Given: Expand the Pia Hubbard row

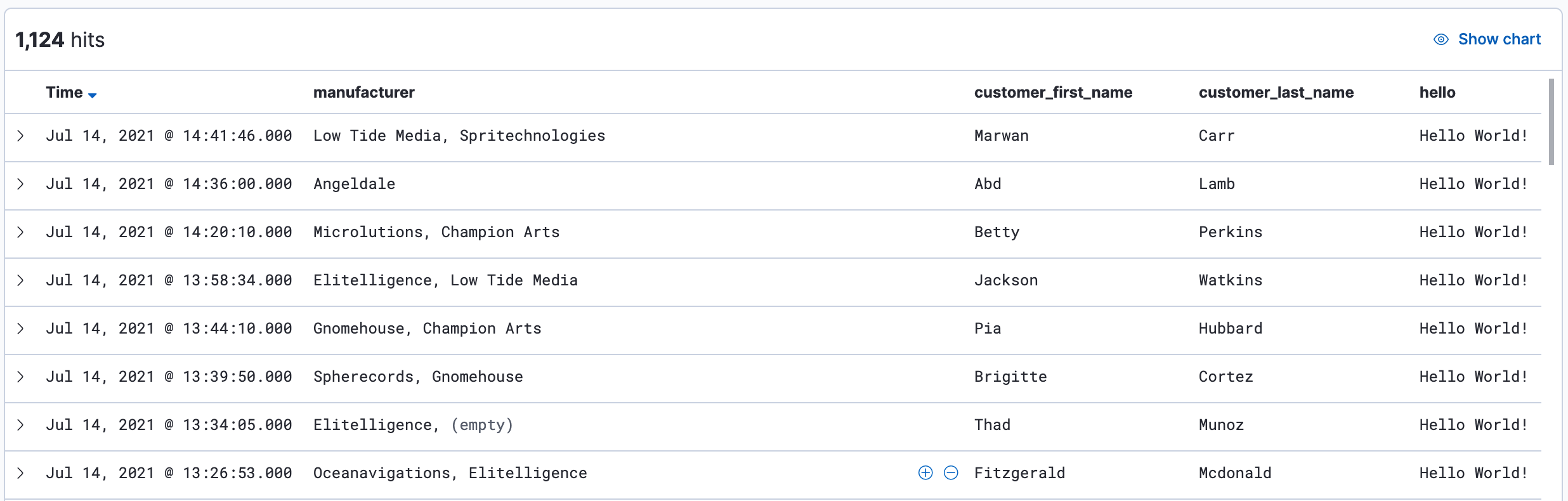Looking at the screenshot, I should 21,328.
